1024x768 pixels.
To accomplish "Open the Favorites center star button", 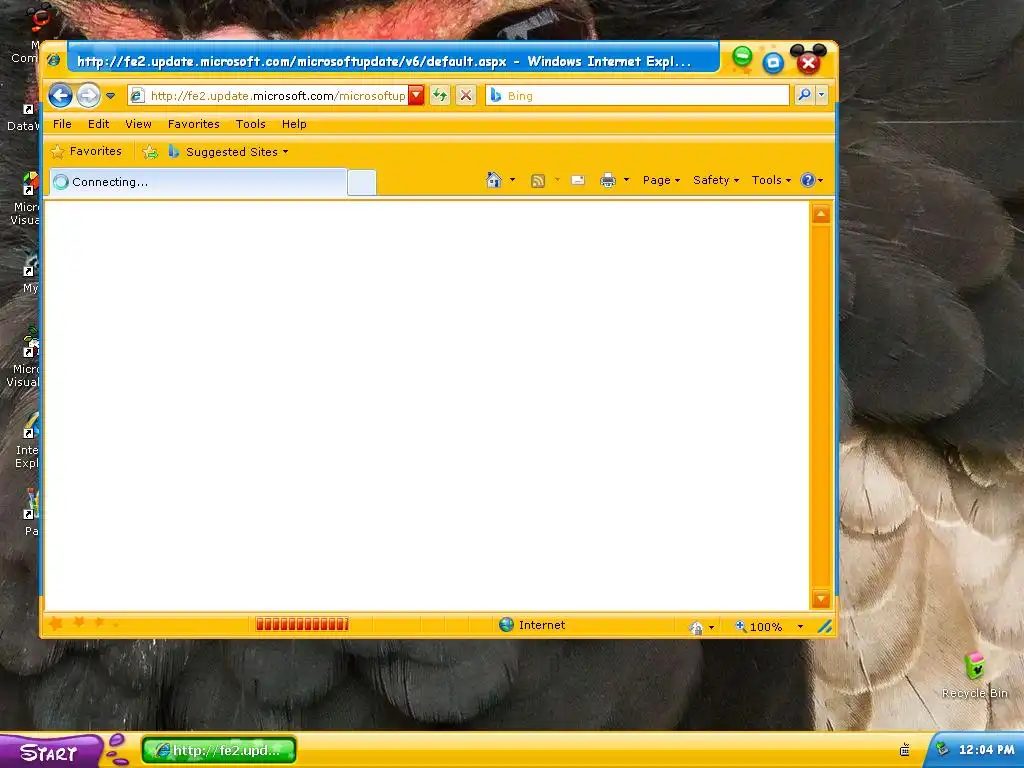I will (x=86, y=151).
